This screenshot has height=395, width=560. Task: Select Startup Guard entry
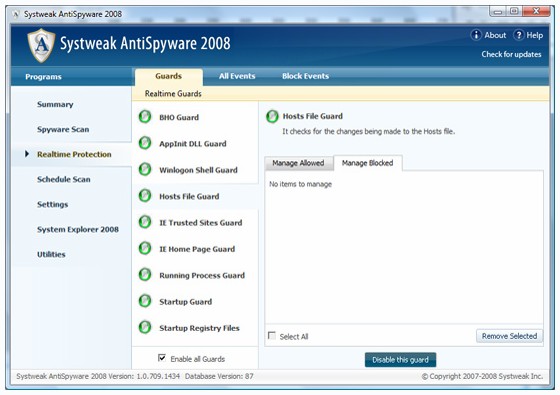(186, 302)
